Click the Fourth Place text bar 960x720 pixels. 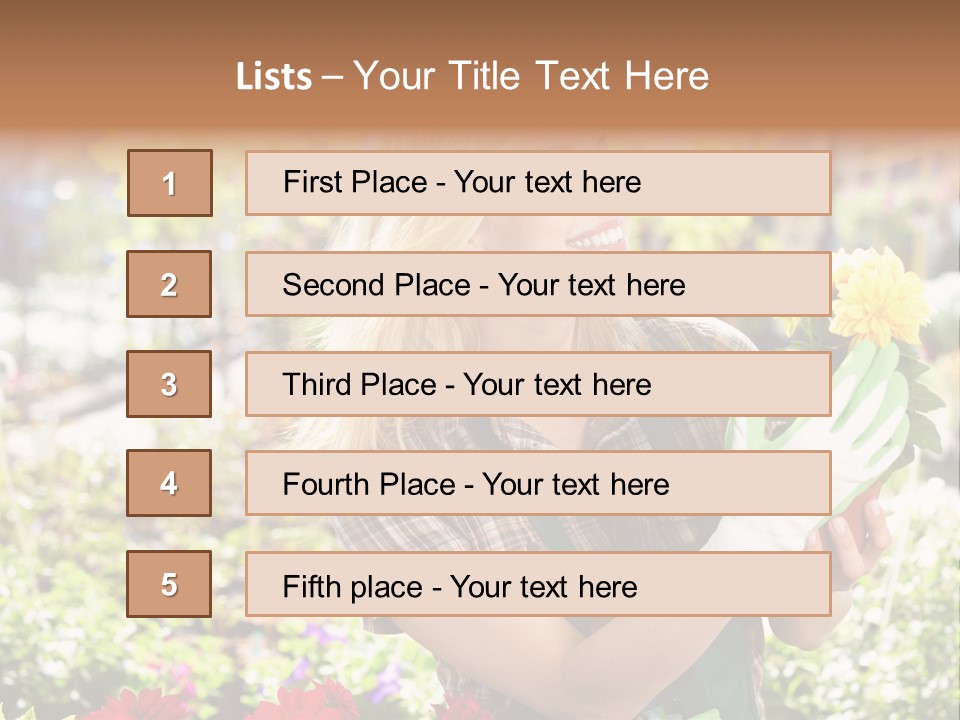[x=538, y=484]
